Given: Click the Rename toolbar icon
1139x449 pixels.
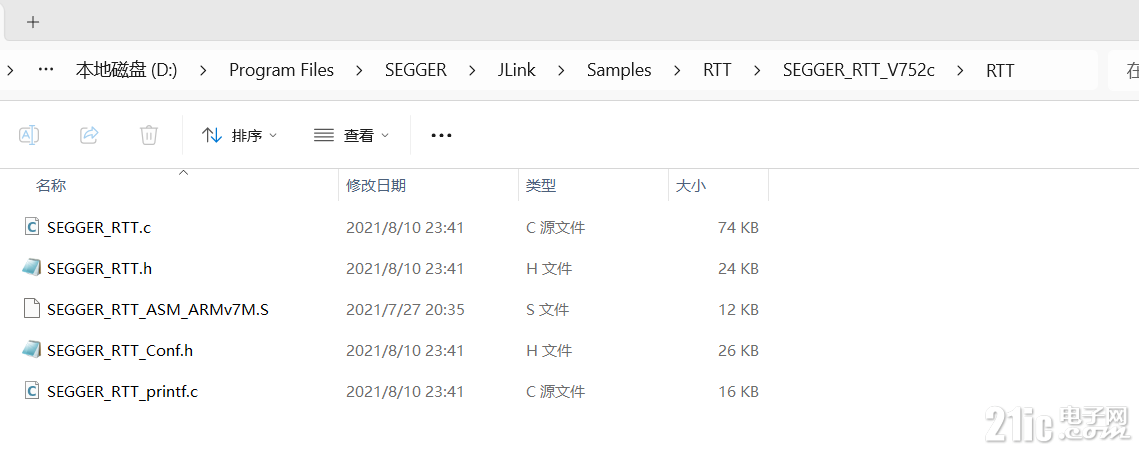Looking at the screenshot, I should tap(28, 134).
